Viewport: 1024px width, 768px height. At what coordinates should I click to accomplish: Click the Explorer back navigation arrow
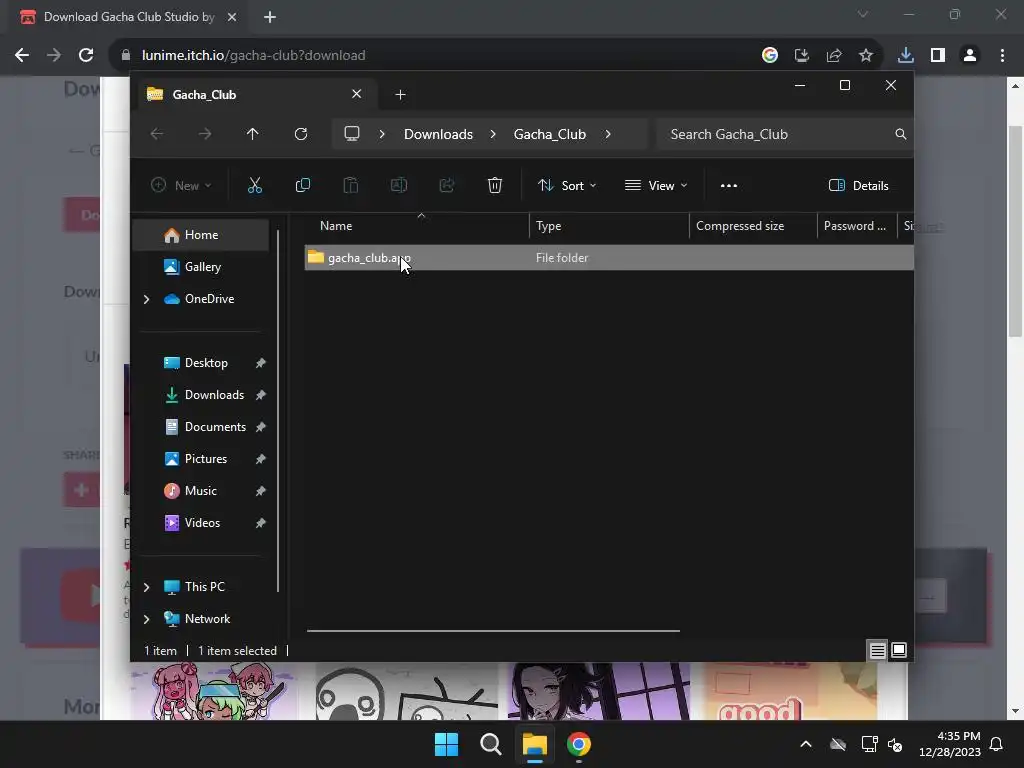tap(157, 134)
